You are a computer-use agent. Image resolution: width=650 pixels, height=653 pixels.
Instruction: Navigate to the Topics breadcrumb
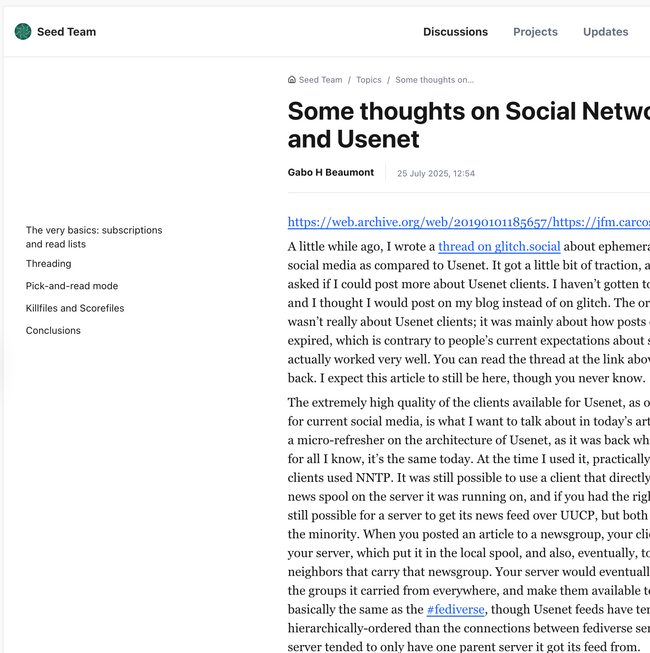point(369,80)
